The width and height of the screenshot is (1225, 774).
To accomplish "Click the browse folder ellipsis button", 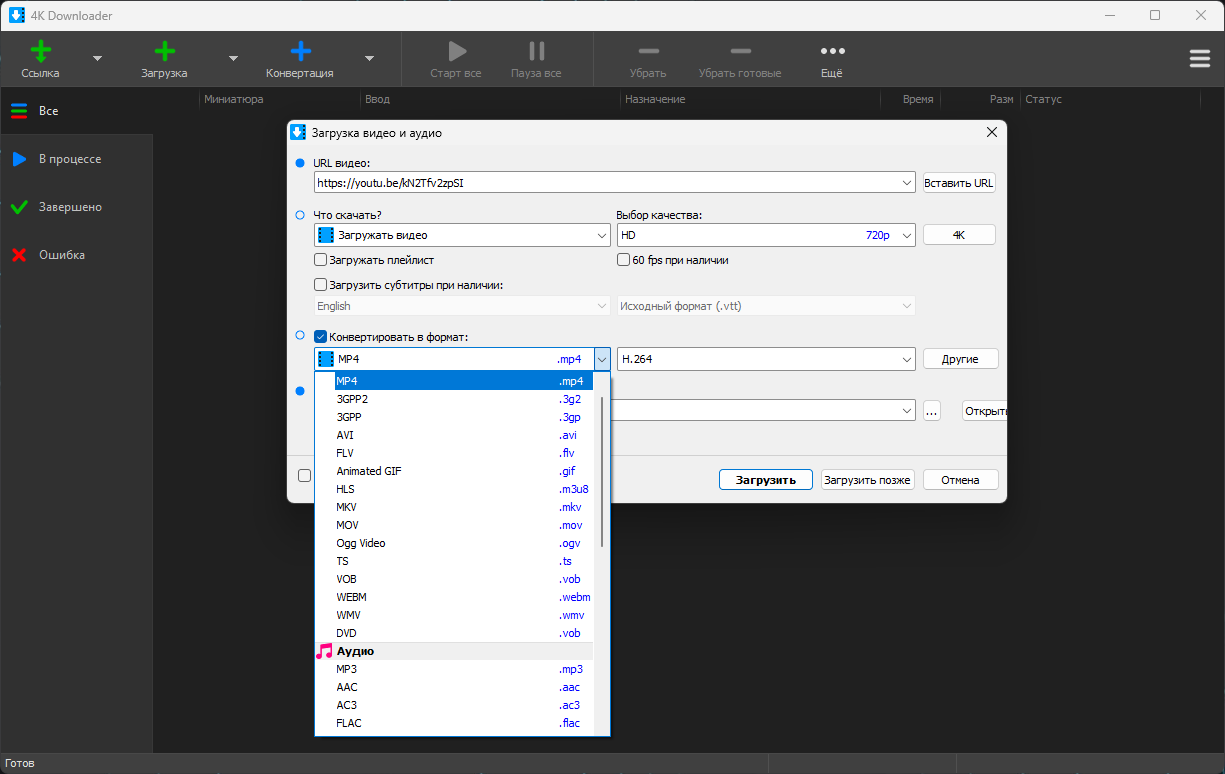I will 932,410.
